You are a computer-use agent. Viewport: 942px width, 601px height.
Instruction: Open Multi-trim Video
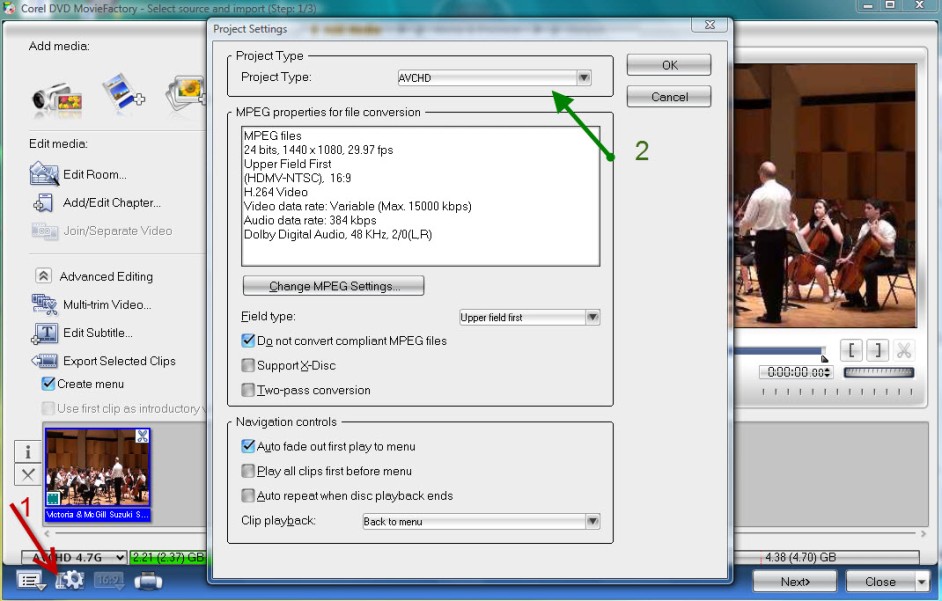pos(91,305)
